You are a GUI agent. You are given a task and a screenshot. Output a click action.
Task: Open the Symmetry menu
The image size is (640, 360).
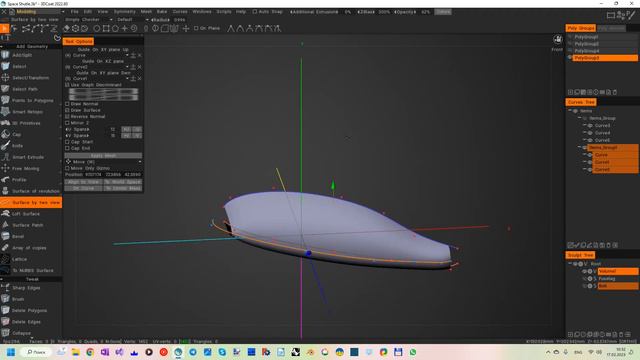coord(124,12)
